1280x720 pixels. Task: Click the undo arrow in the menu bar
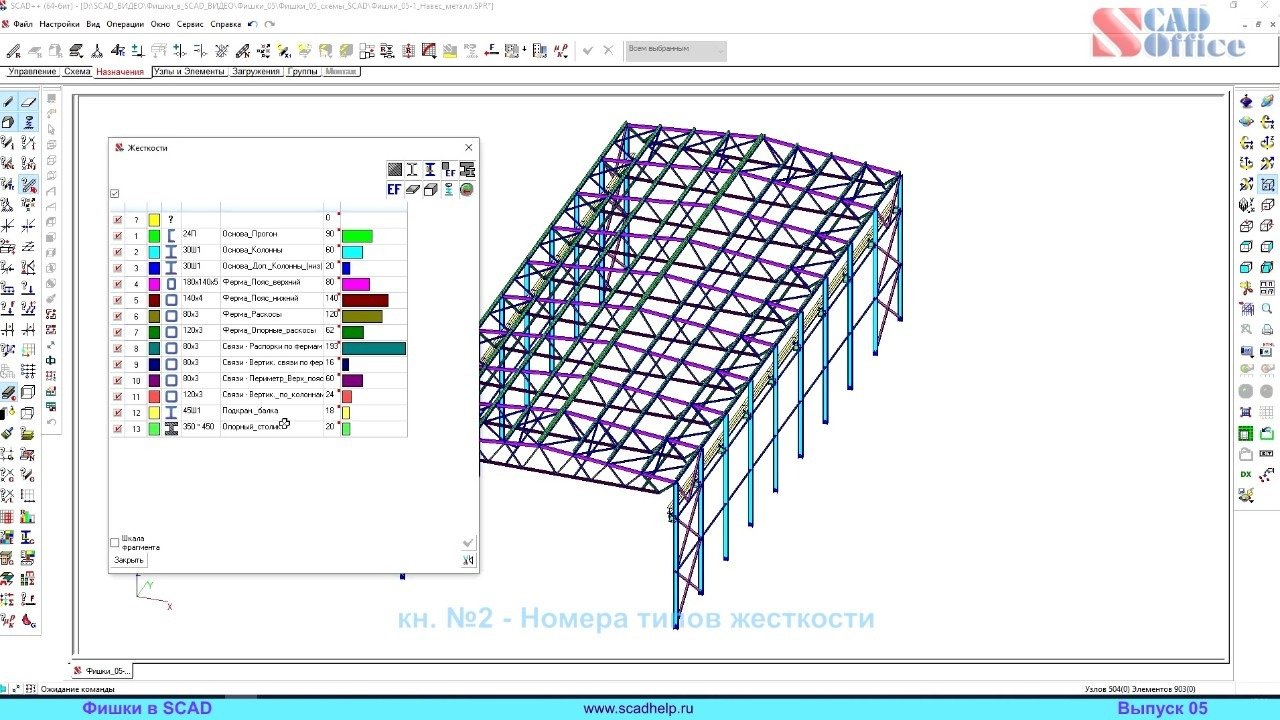(x=252, y=24)
